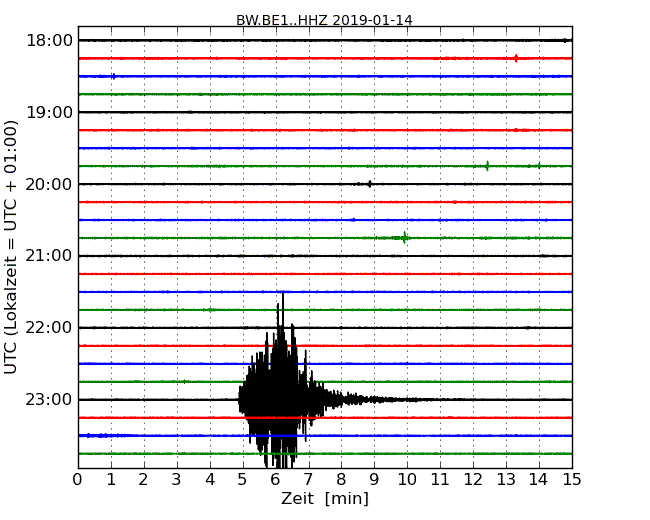650x520 pixels.
Task: Click the small blue spike near minute 1
Action: point(113,76)
